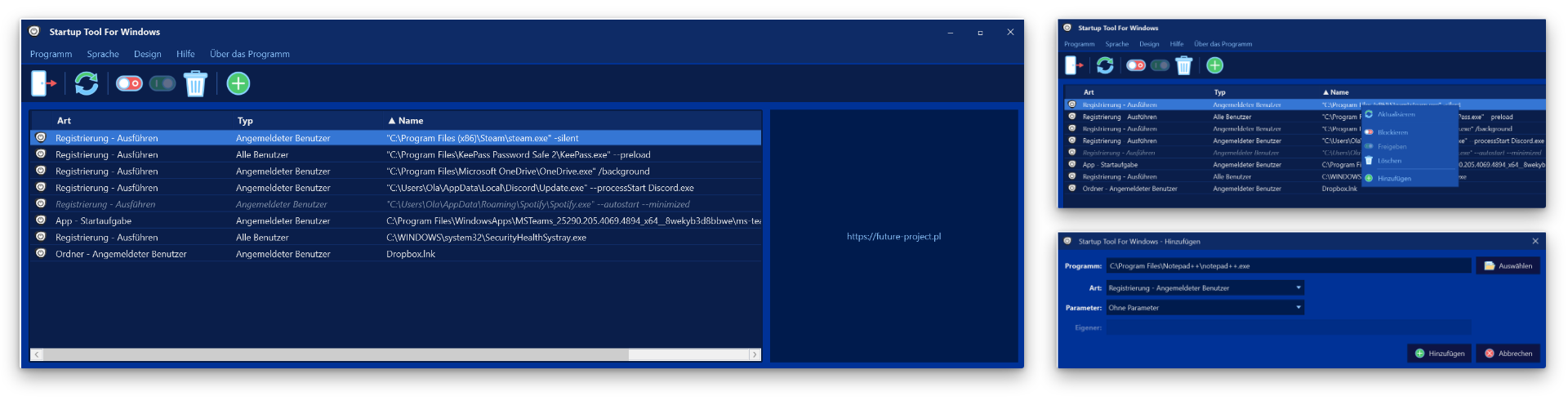Select the MSTeams WindowsApps path in main window
Viewport: 1568px width, 401px height.
[573, 221]
